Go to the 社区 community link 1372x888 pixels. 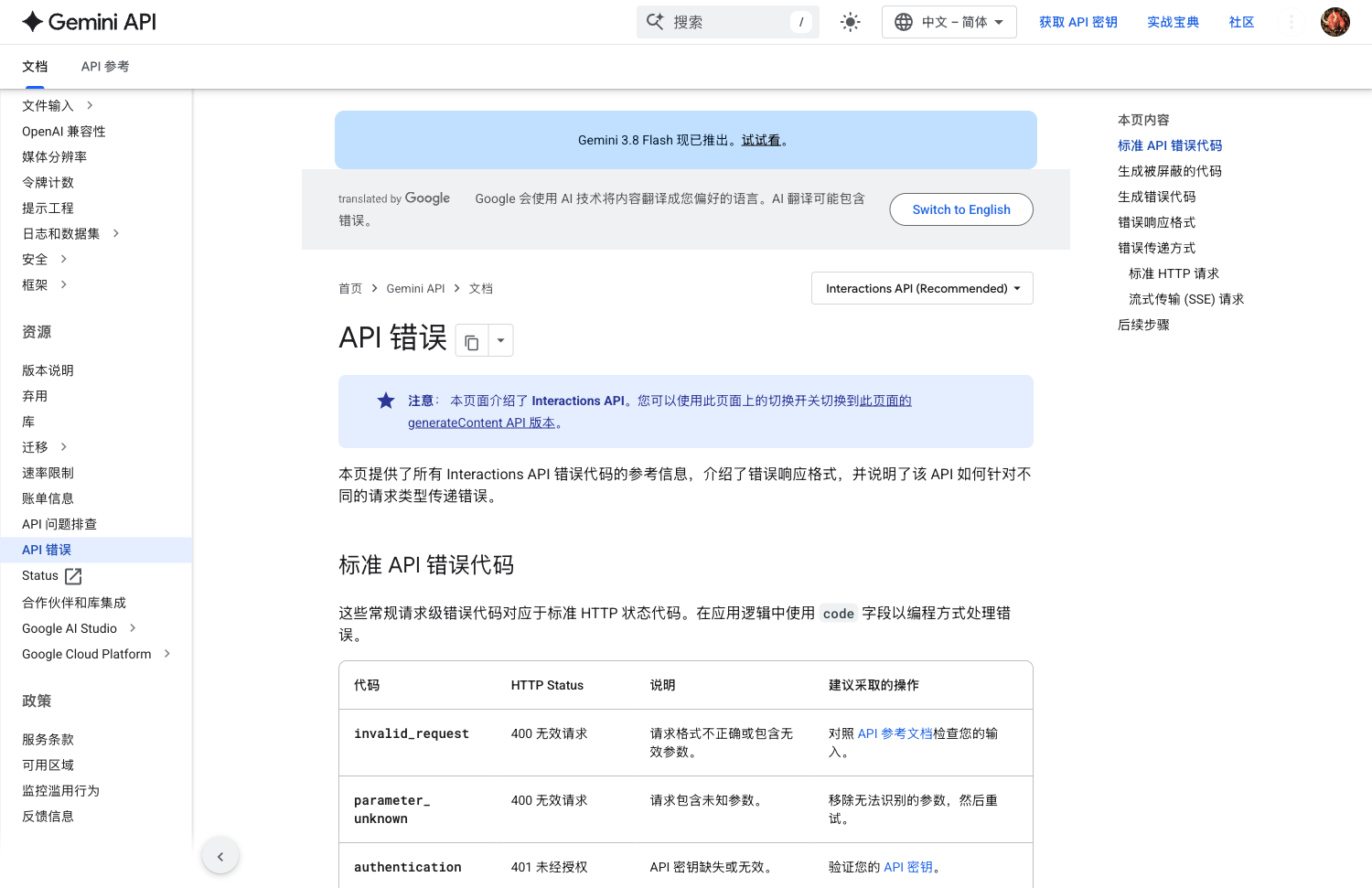click(x=1241, y=22)
